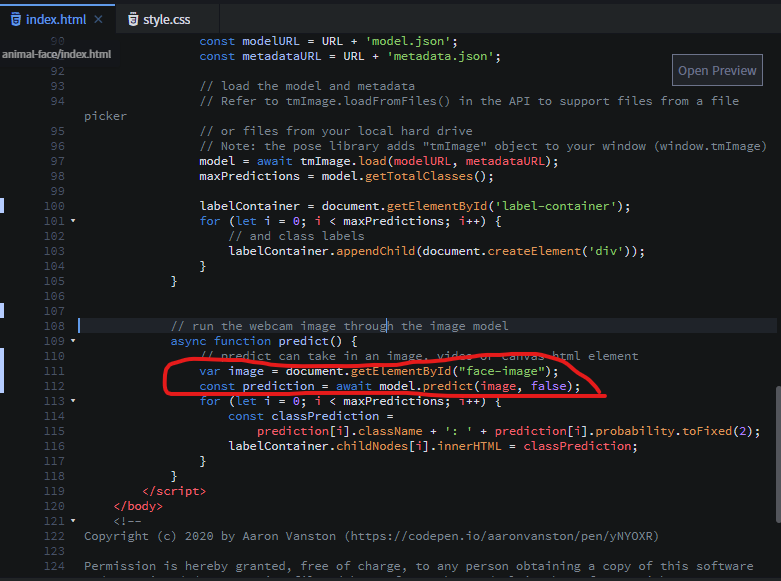Click the closing </body> tag
Viewport: 781px width, 581px height.
tap(138, 506)
